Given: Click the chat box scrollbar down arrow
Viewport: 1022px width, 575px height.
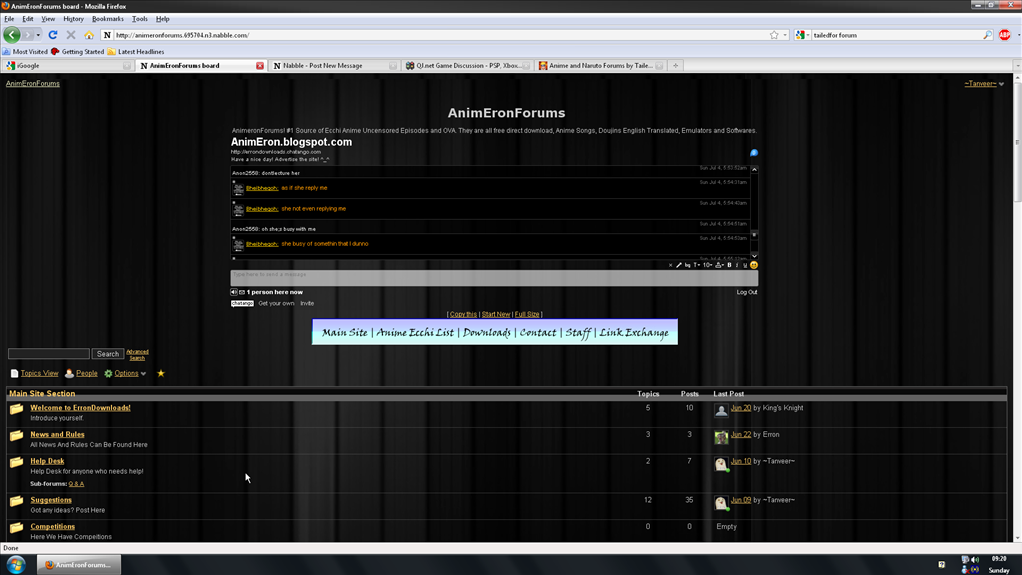Looking at the screenshot, I should (x=754, y=256).
